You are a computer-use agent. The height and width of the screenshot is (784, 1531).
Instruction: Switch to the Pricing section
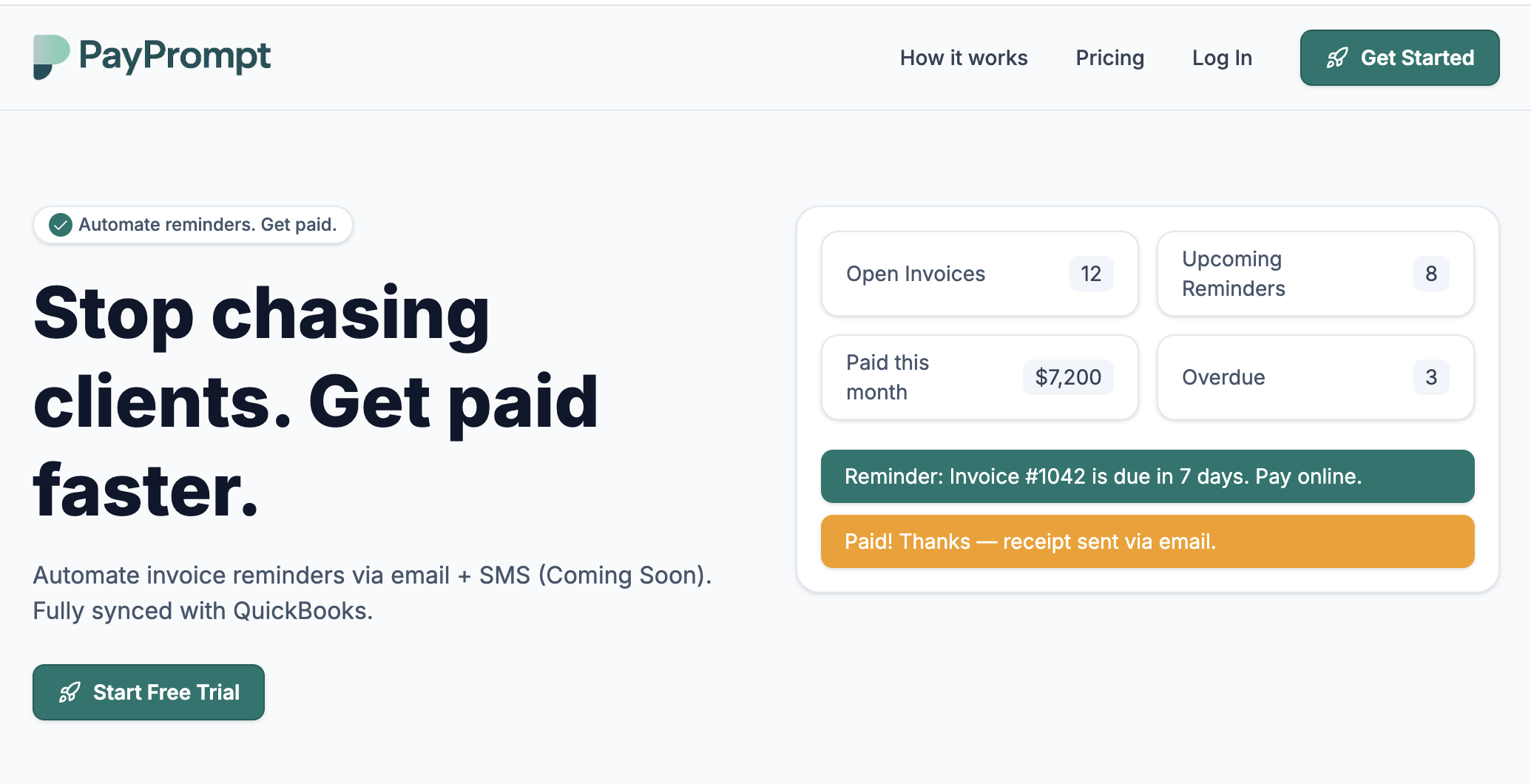click(1110, 58)
